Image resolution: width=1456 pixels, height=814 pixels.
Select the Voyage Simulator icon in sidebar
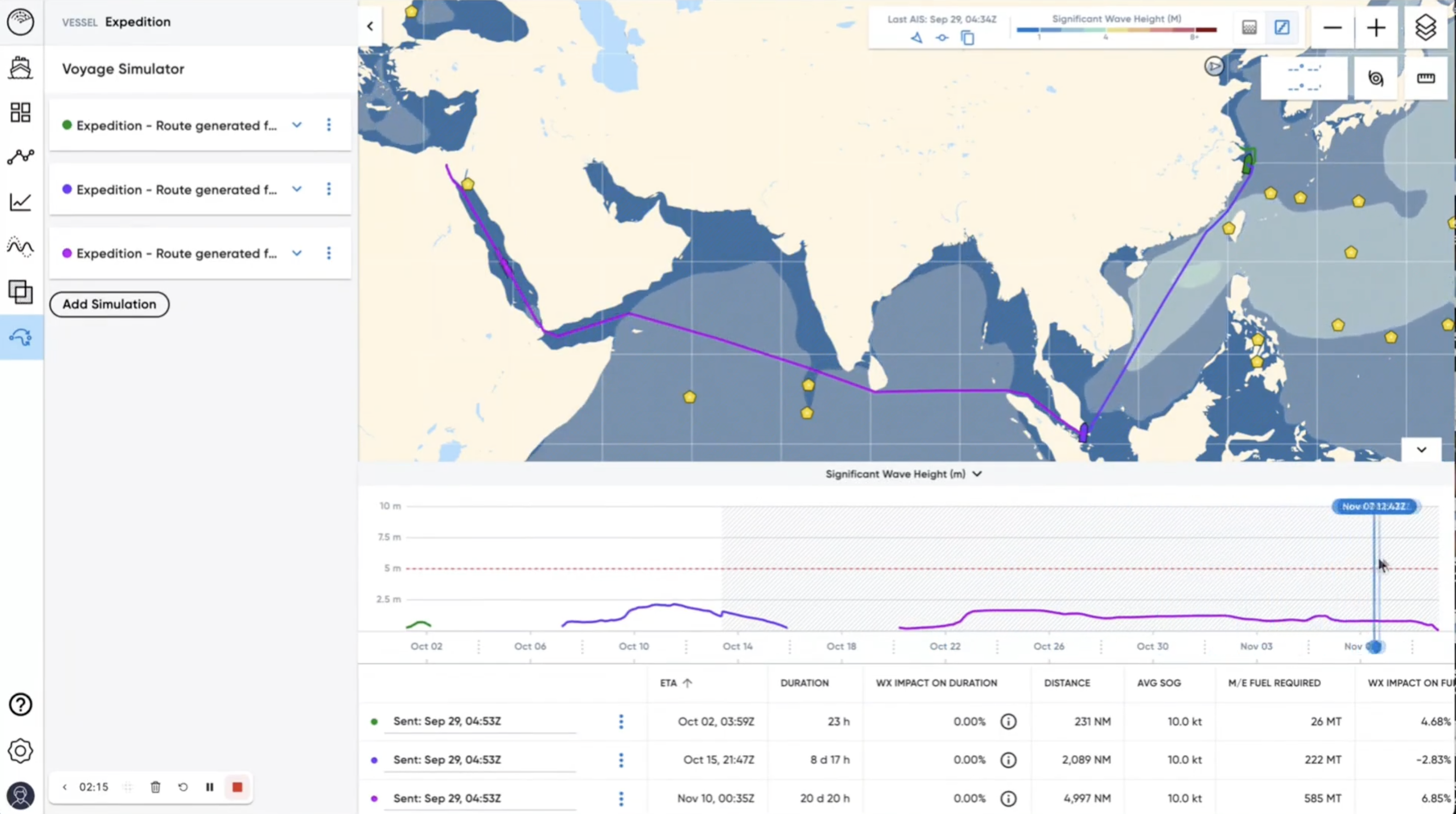(21, 338)
